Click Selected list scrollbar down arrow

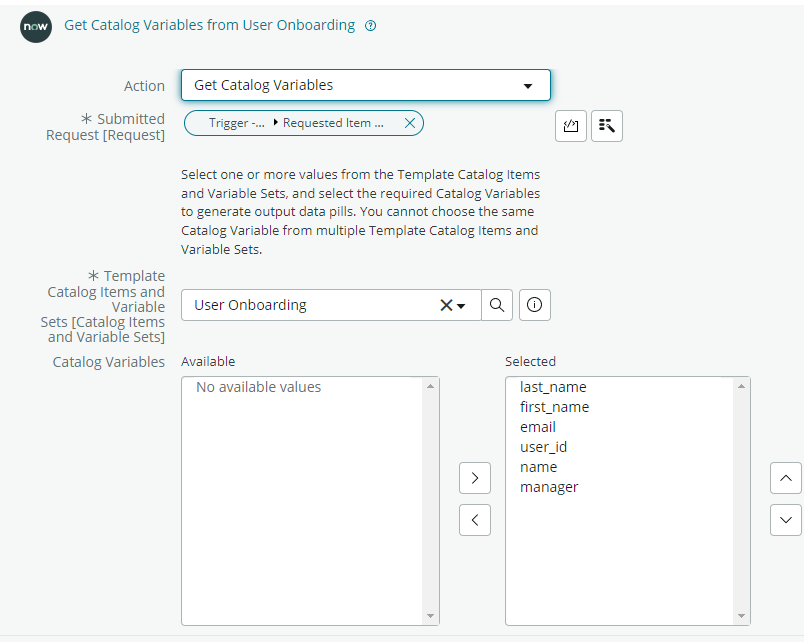pos(741,616)
